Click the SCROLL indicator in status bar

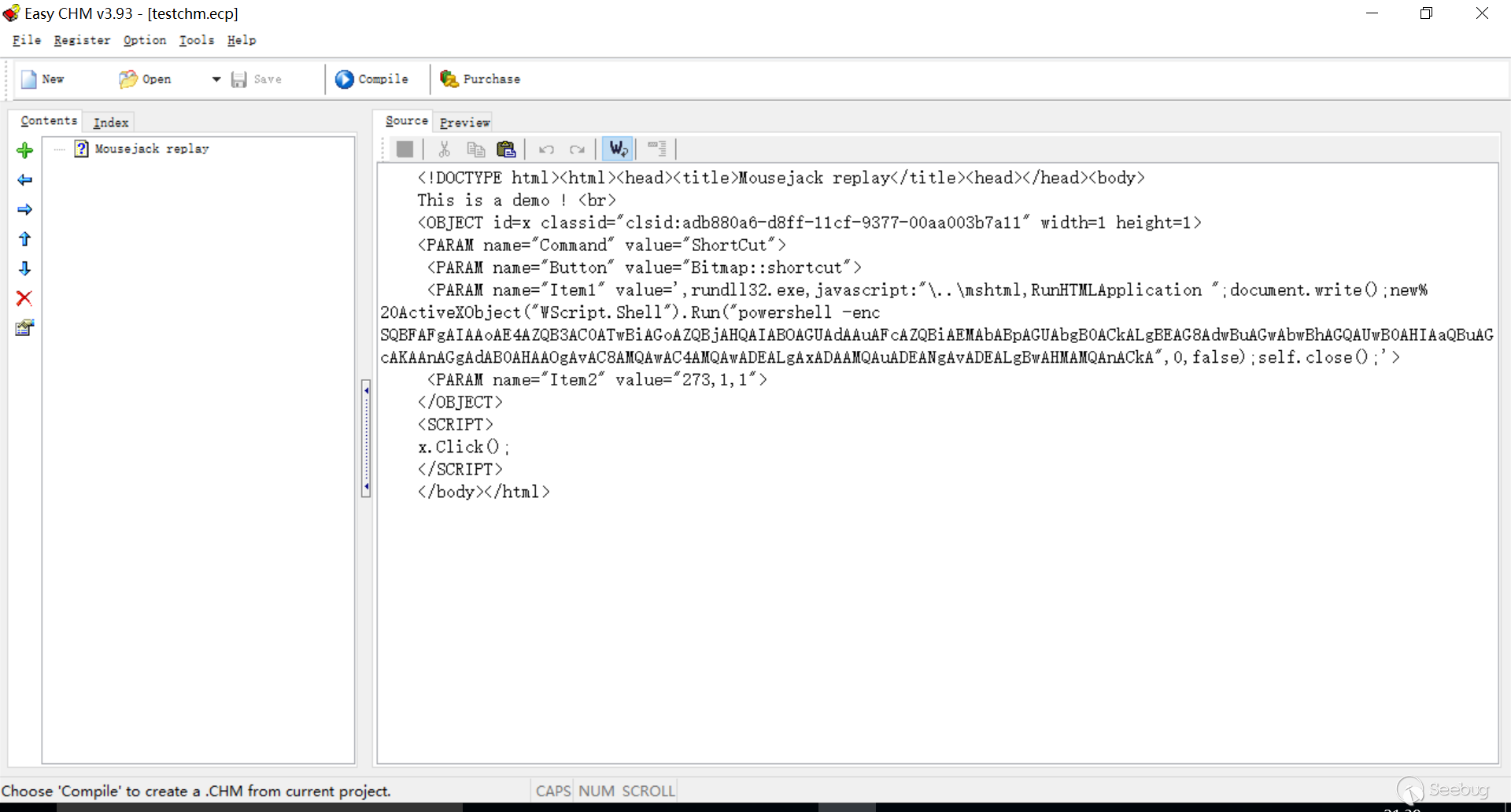point(648,791)
